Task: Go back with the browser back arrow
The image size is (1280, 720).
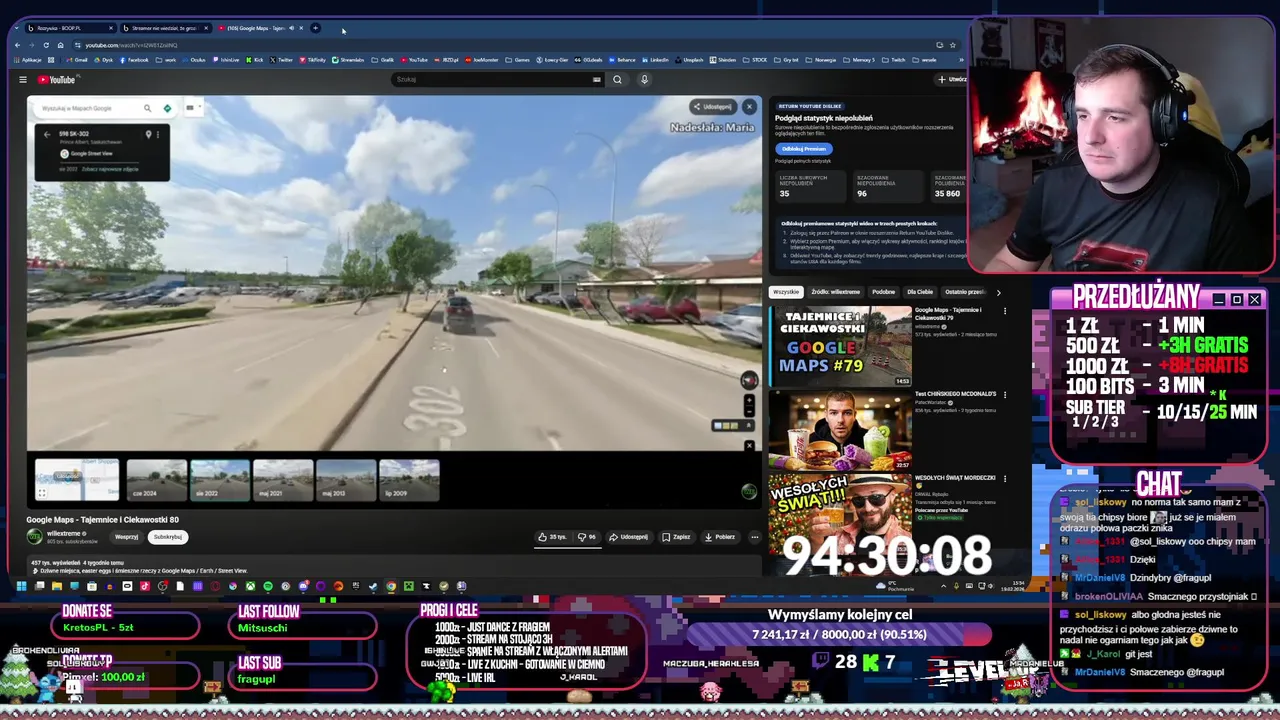Action: point(18,45)
